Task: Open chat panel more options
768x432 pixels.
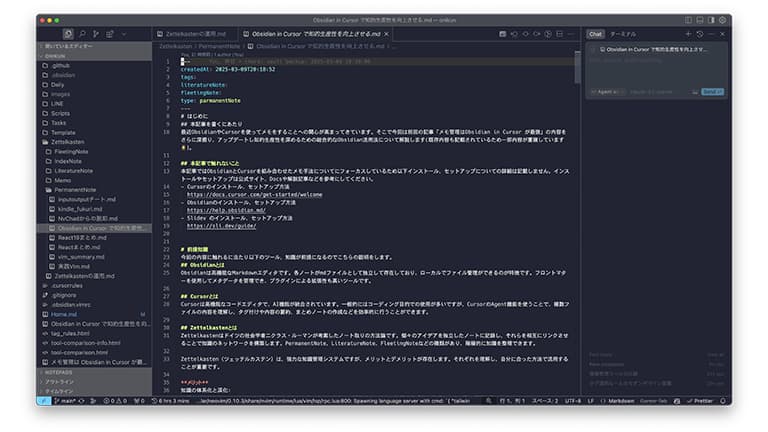Action: tap(711, 34)
